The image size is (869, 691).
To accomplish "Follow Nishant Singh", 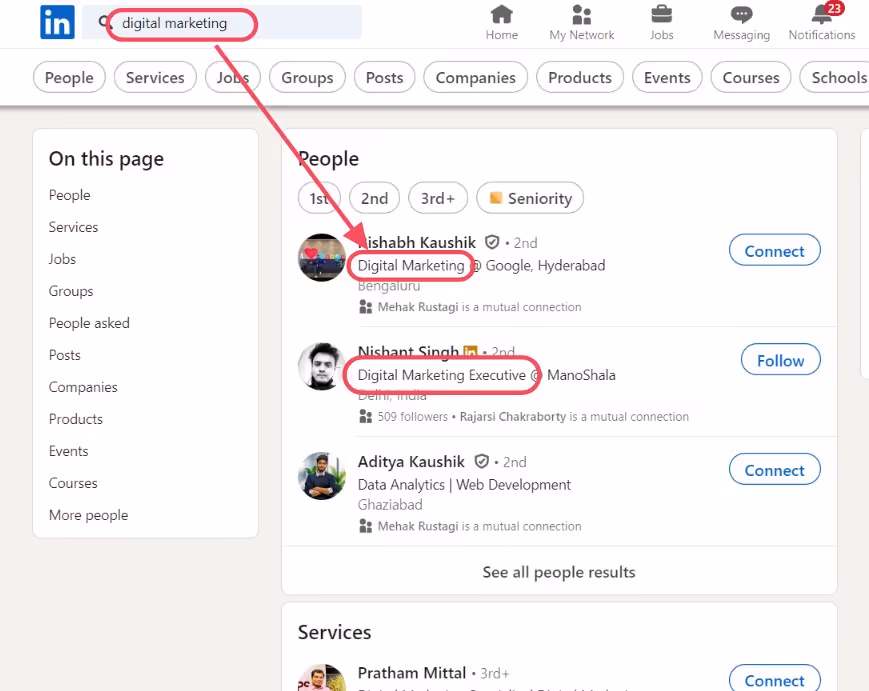I will pos(780,360).
